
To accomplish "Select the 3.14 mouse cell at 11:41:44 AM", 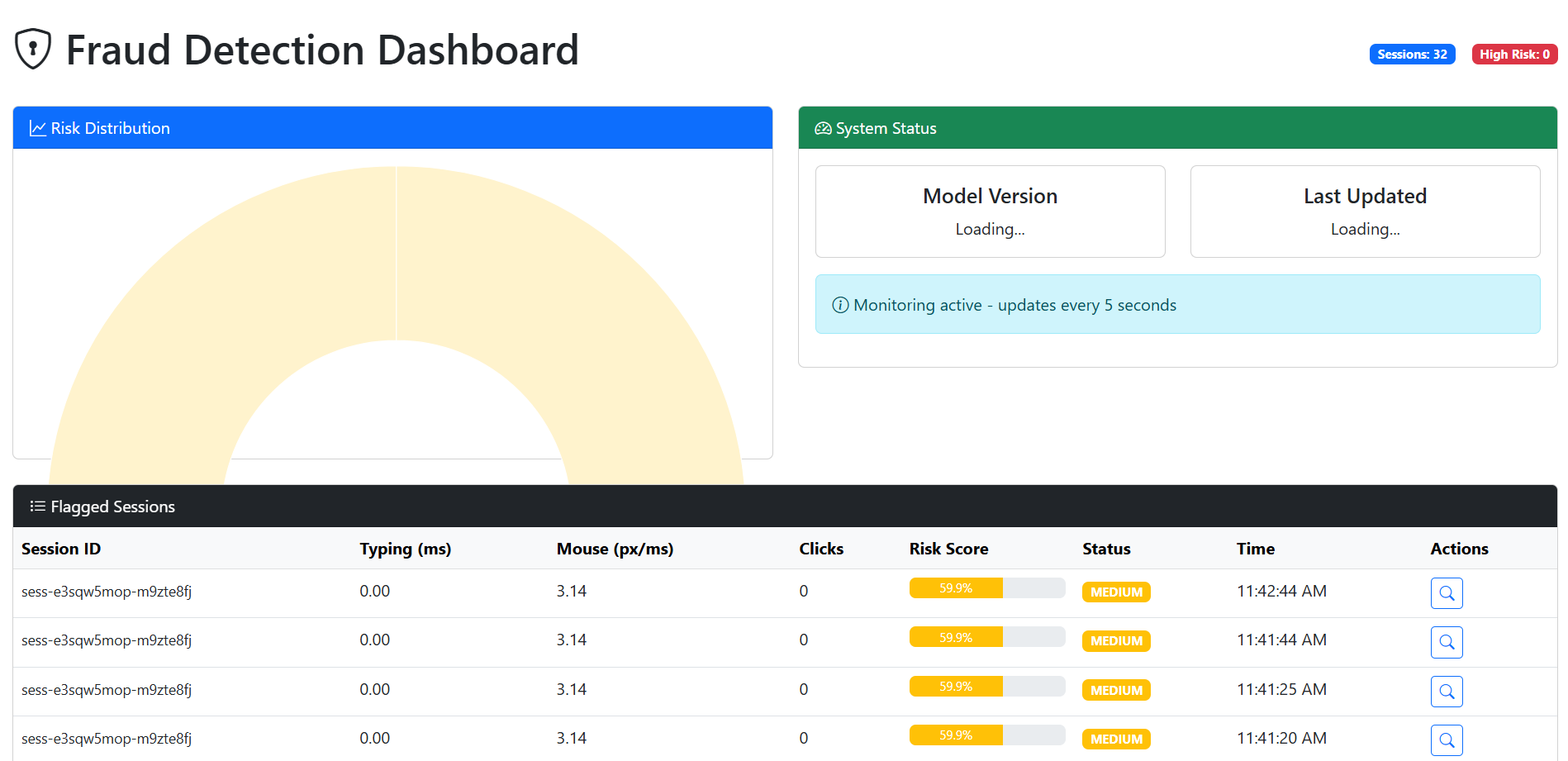I will point(571,640).
